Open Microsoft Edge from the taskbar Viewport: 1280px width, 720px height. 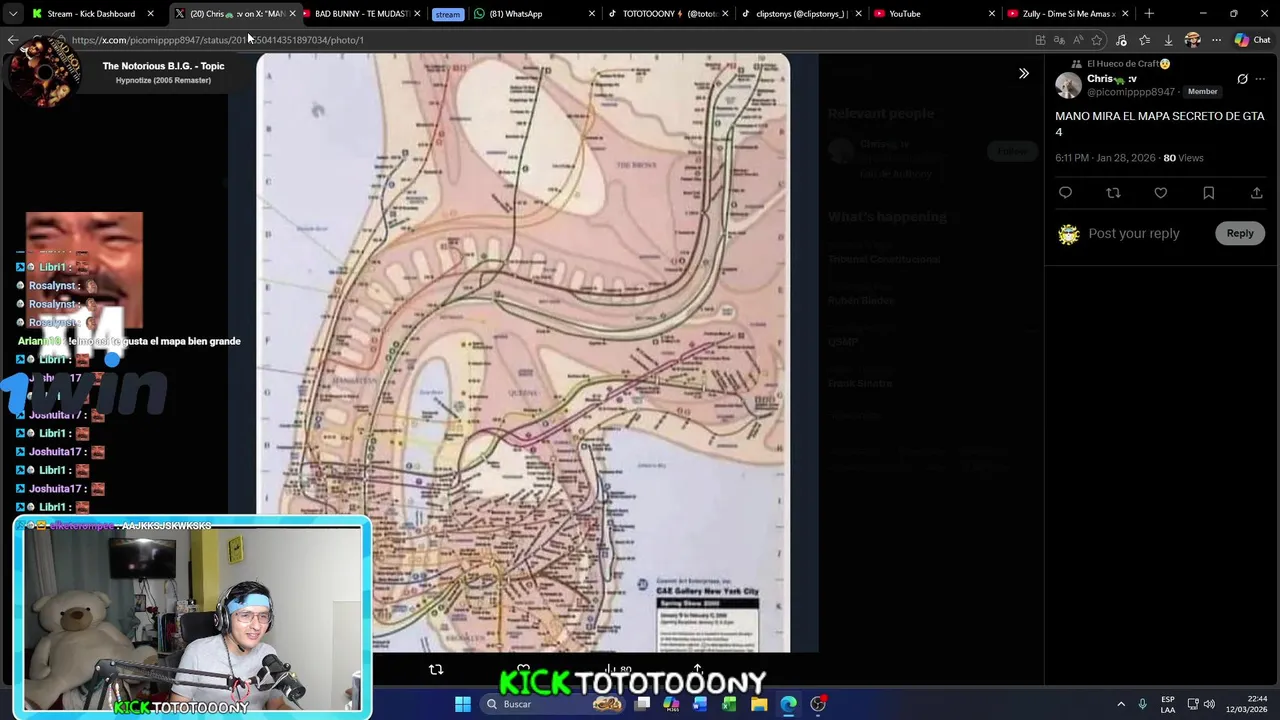click(x=788, y=704)
